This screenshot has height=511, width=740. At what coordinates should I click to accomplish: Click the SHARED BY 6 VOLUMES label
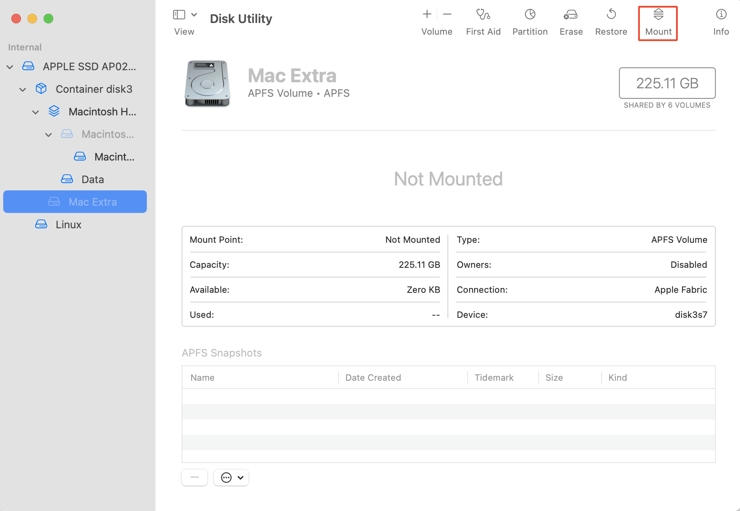(x=667, y=105)
